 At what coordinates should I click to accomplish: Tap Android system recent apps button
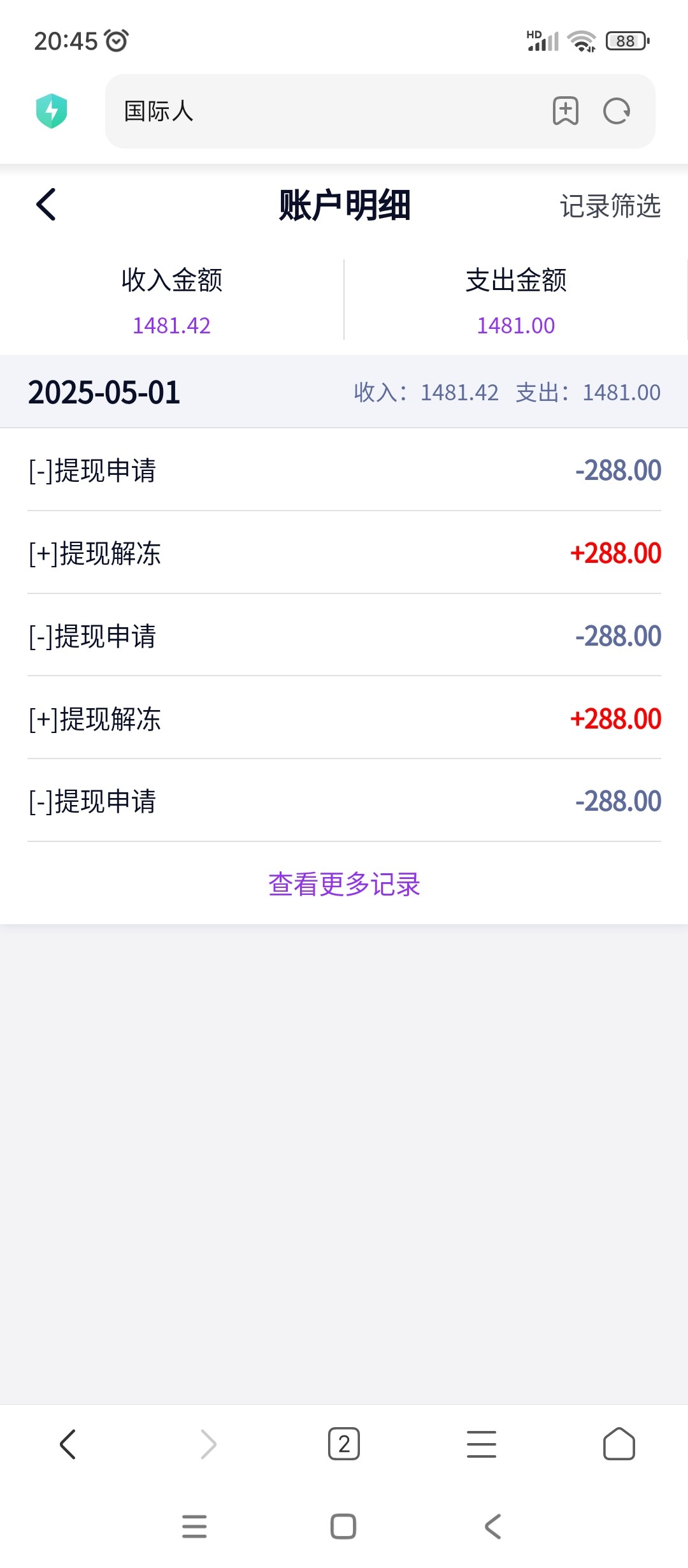pyautogui.click(x=194, y=1527)
